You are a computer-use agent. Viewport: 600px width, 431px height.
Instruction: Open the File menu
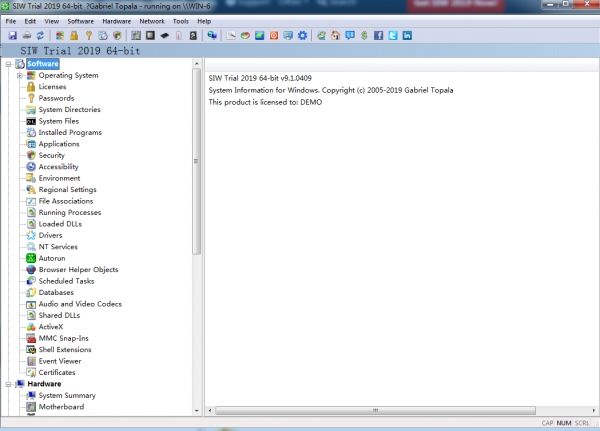point(11,21)
